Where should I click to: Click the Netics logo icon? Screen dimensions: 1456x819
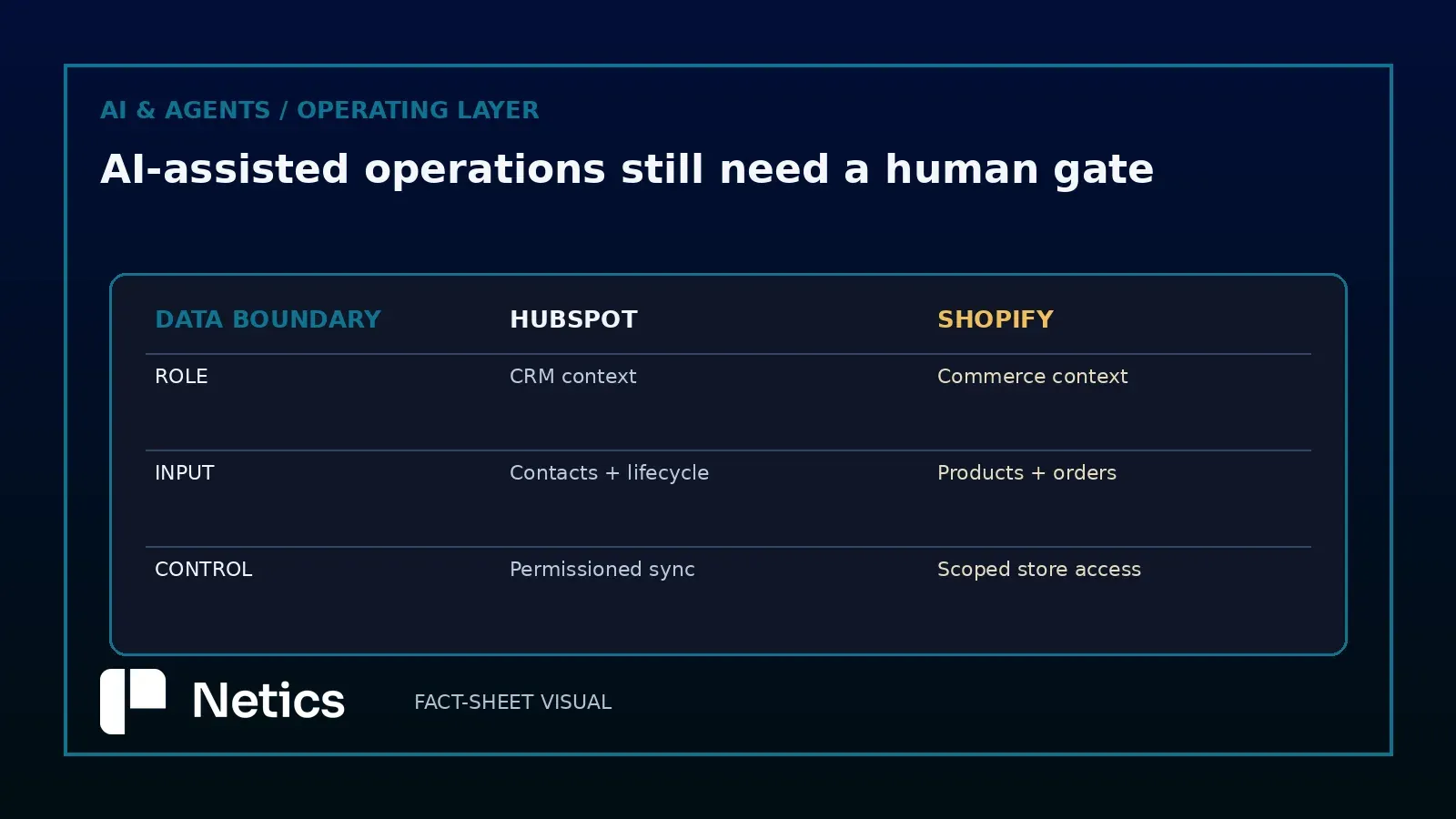click(133, 701)
